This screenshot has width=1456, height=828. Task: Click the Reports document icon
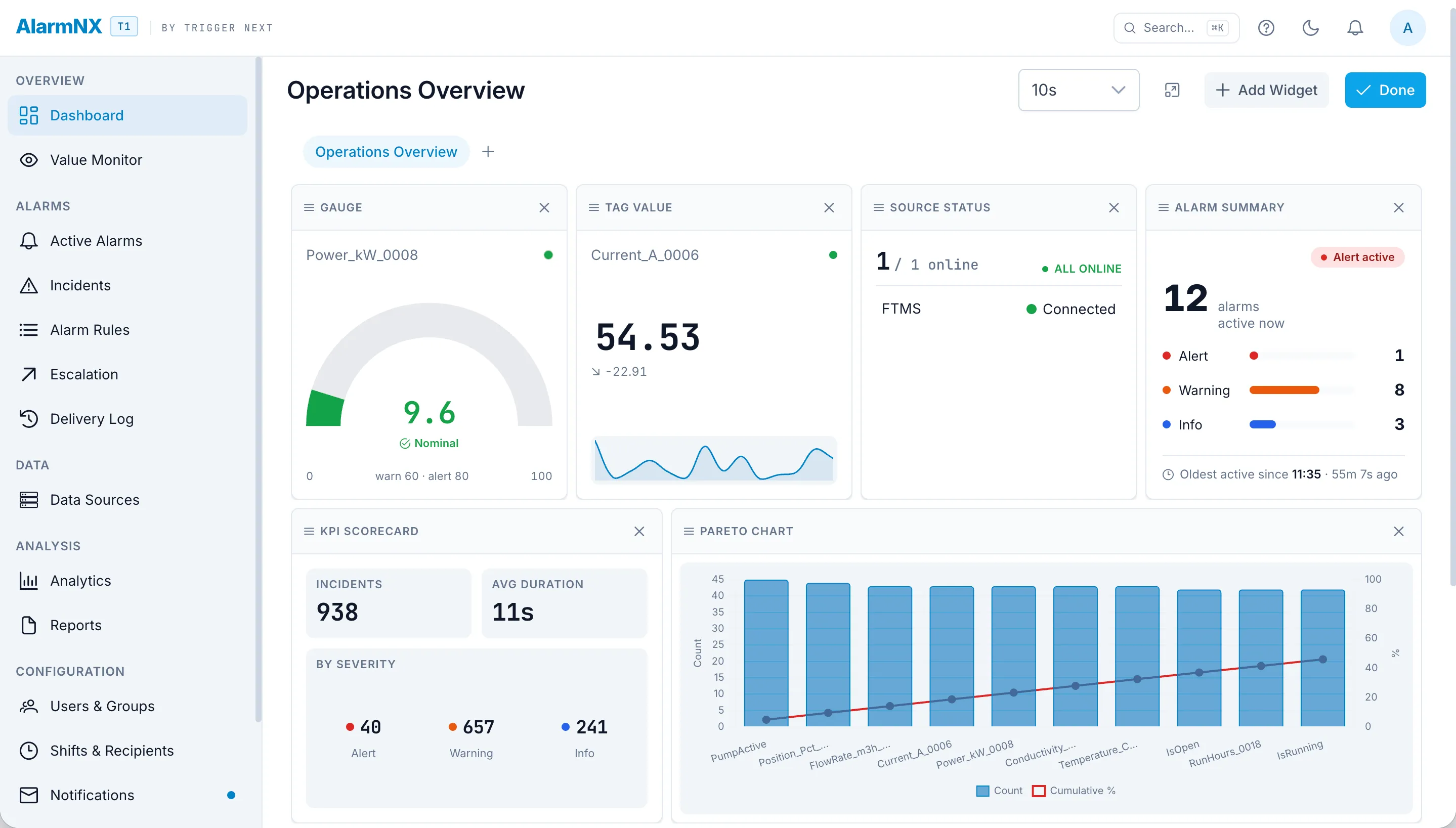28,625
